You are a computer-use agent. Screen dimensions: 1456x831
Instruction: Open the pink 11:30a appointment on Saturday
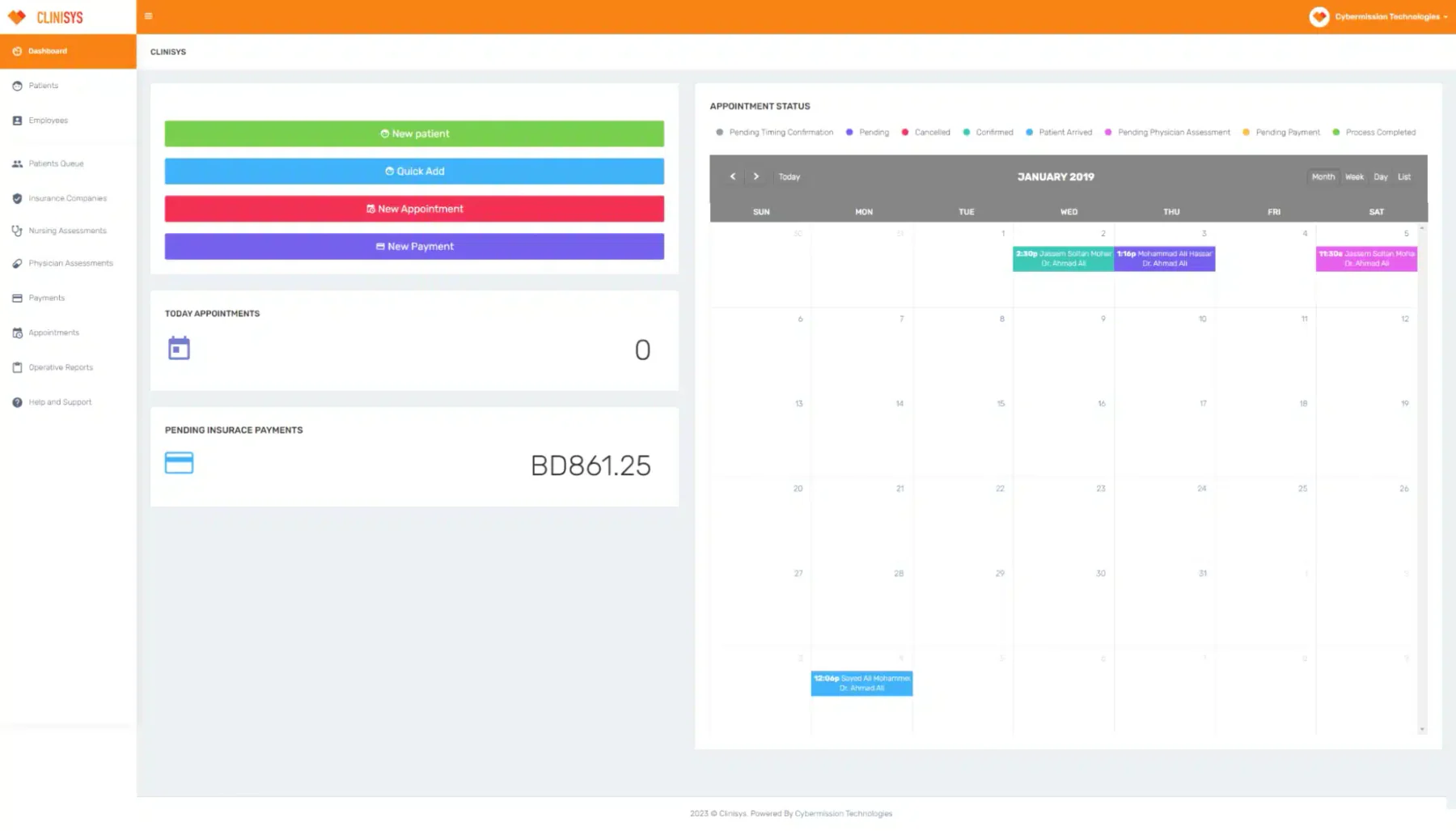click(1366, 259)
